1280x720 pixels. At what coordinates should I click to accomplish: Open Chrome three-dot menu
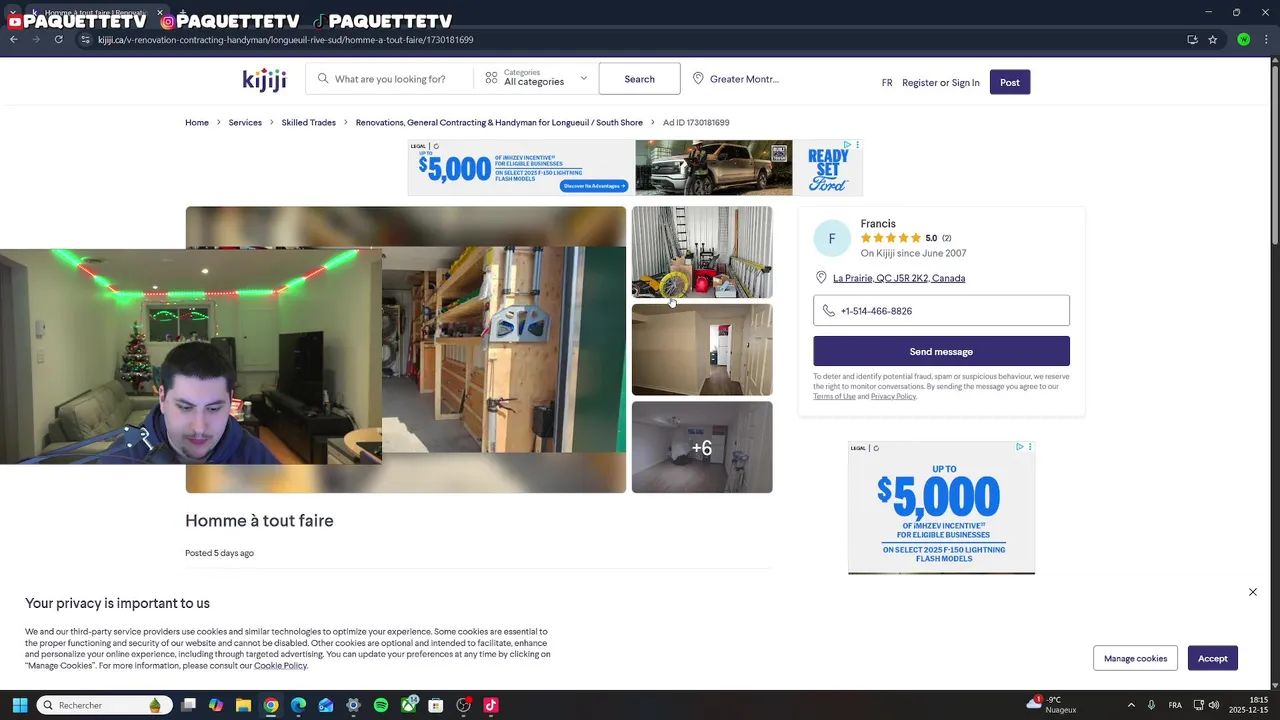tap(1265, 40)
